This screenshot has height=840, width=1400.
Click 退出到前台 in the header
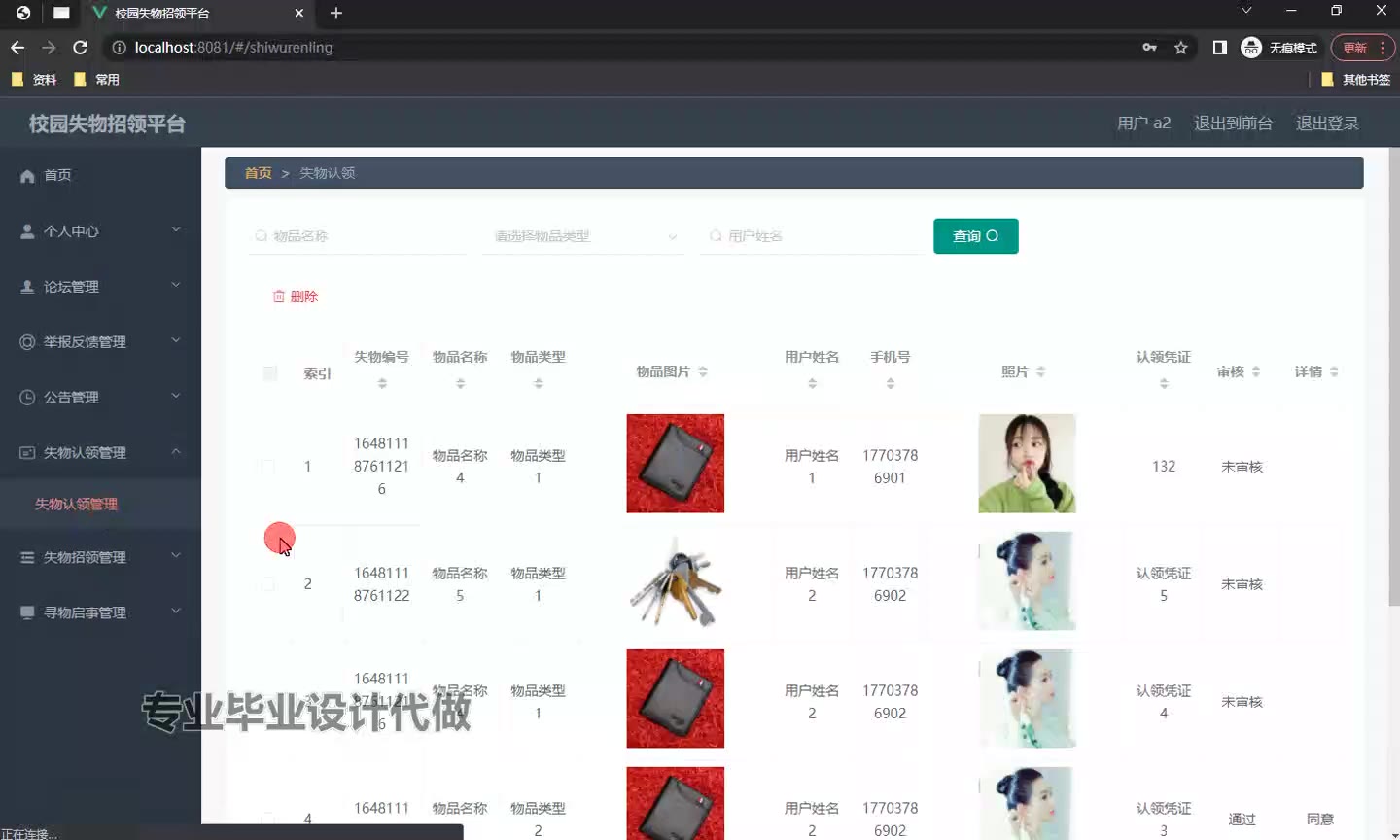[1233, 123]
